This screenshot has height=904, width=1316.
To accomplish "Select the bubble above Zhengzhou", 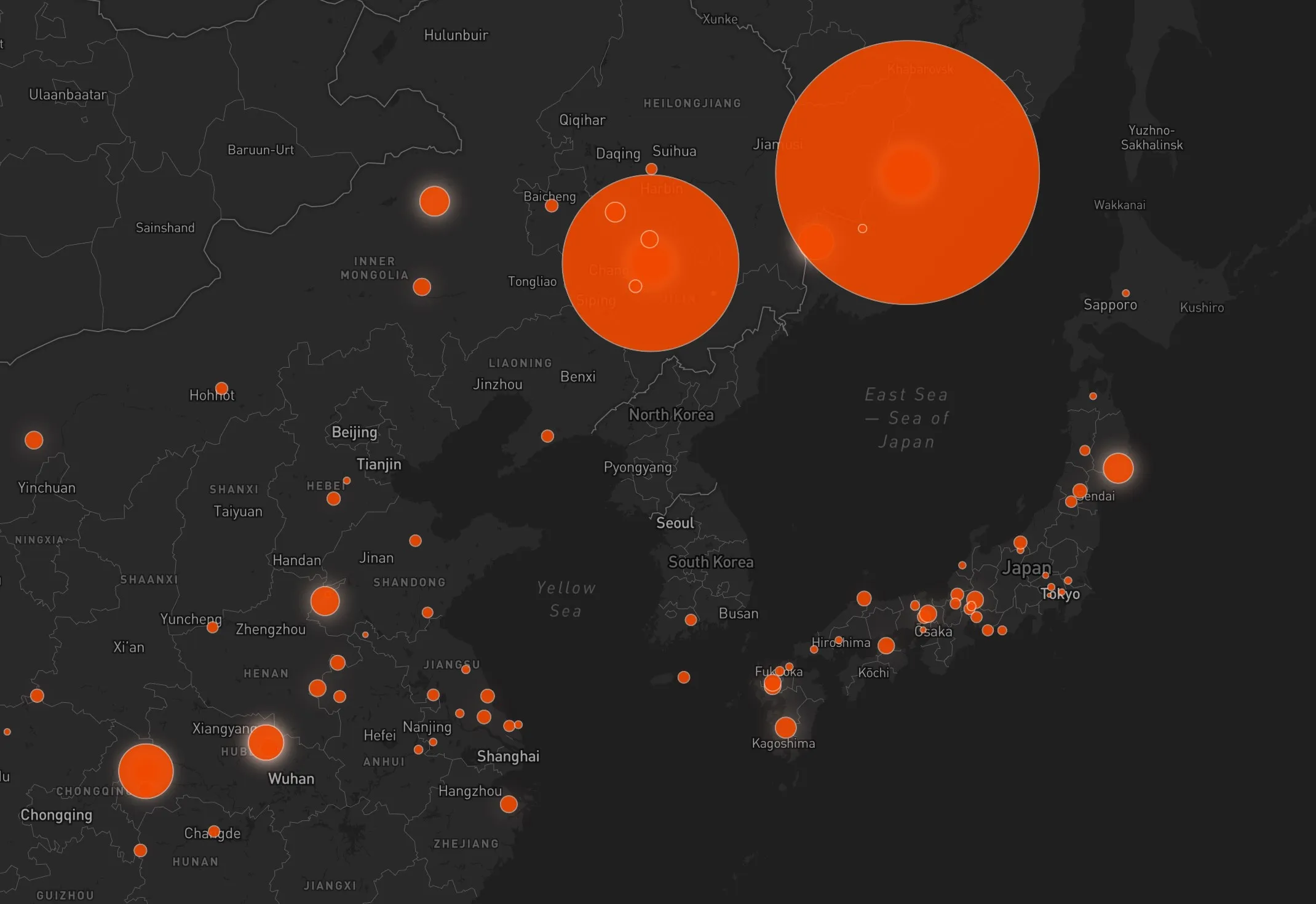I will click(x=324, y=600).
